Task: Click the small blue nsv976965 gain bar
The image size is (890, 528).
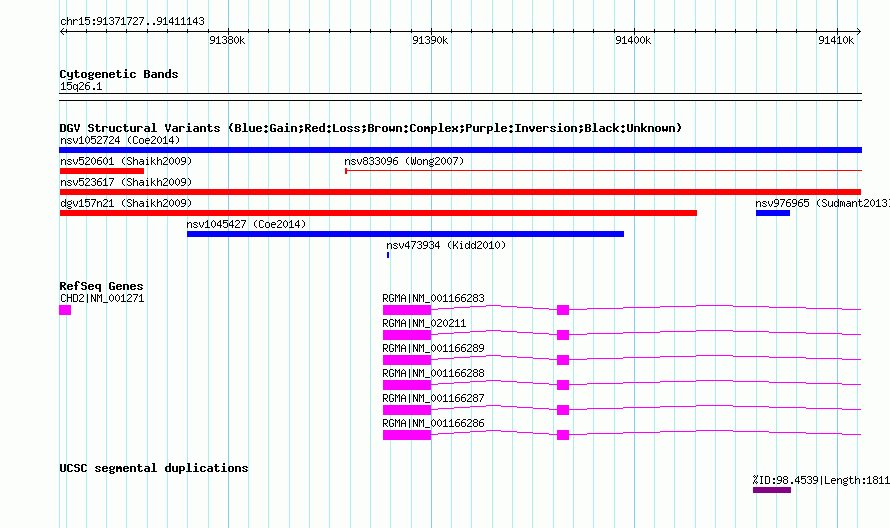Action: click(773, 213)
